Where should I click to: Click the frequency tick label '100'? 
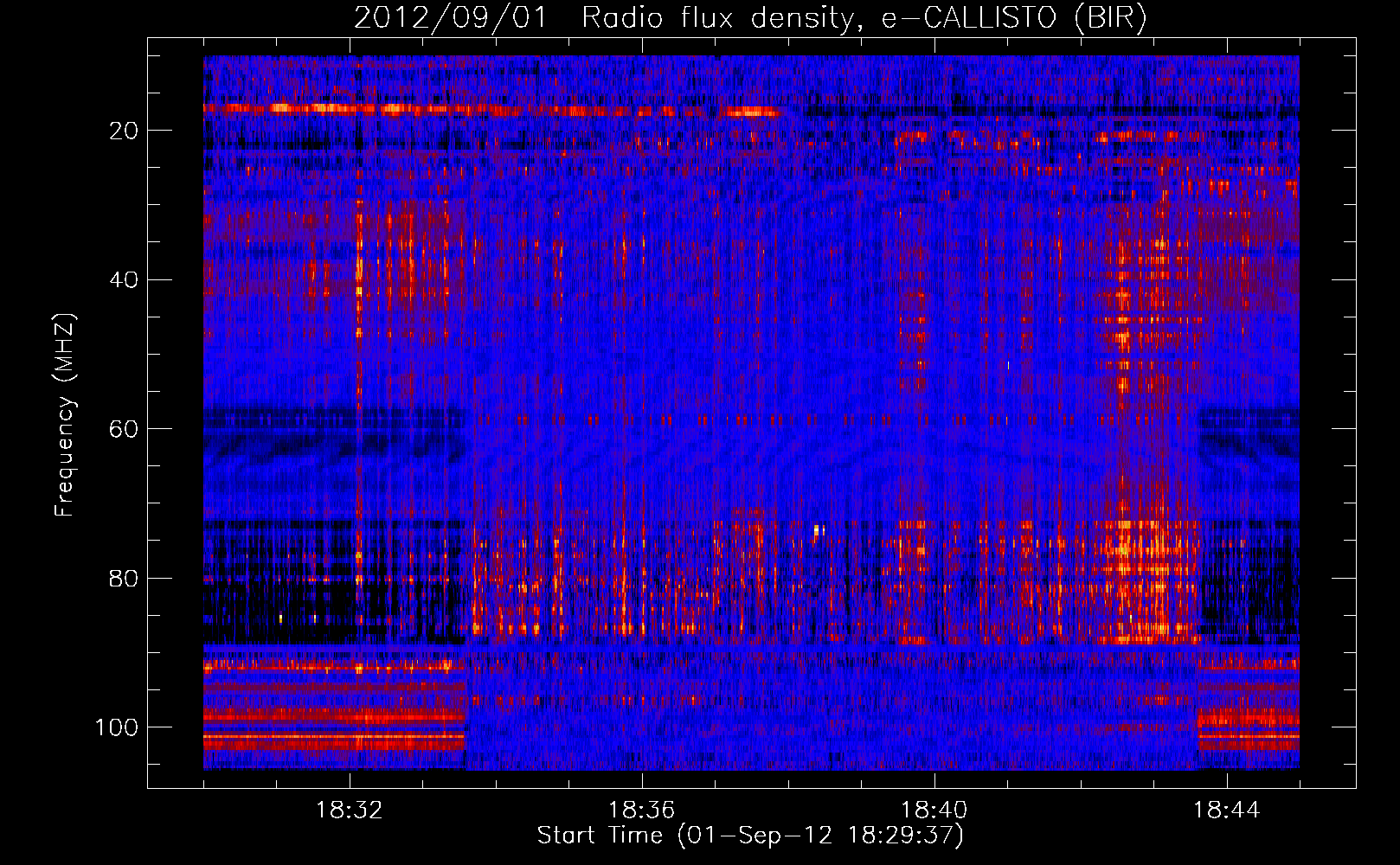[117, 727]
